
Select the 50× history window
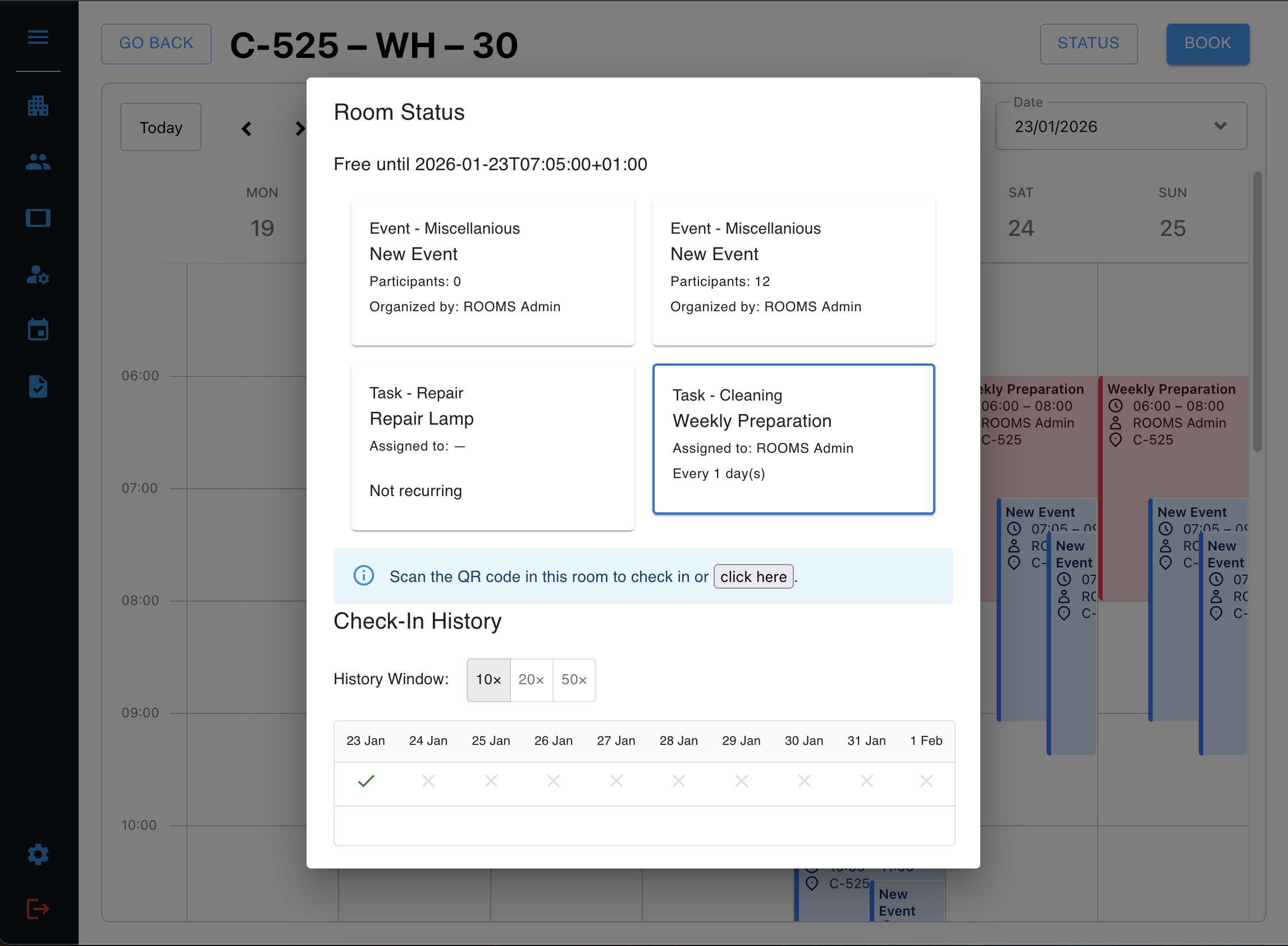point(574,680)
